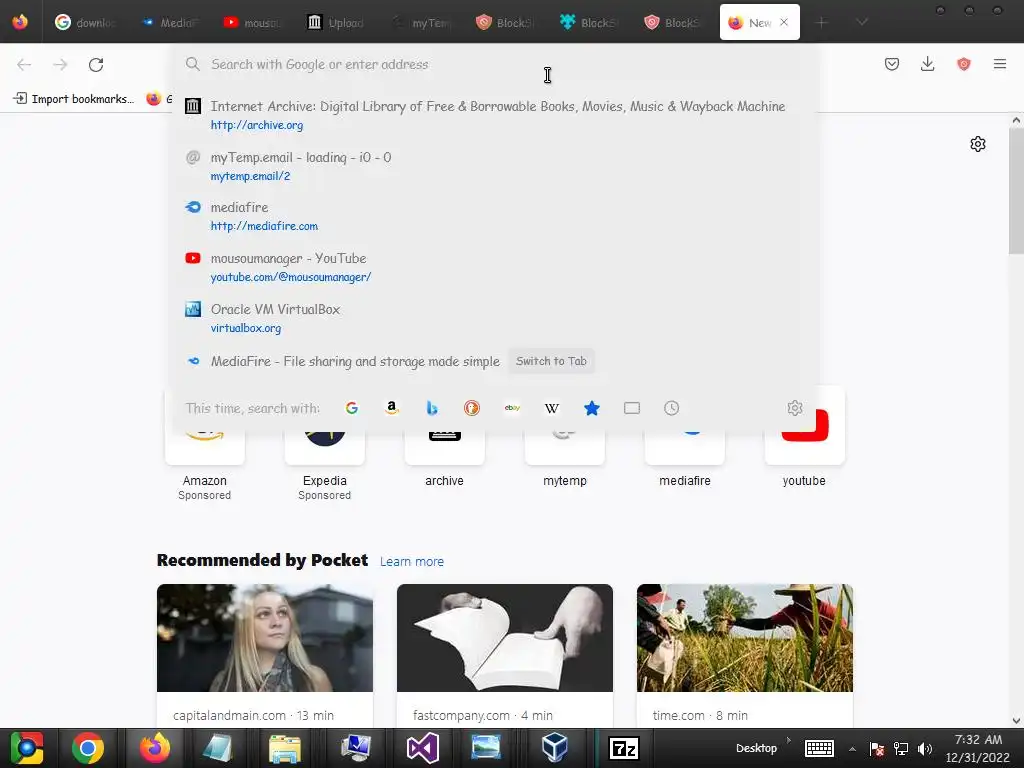
Task: Open Chrome from the taskbar
Action: (88, 748)
